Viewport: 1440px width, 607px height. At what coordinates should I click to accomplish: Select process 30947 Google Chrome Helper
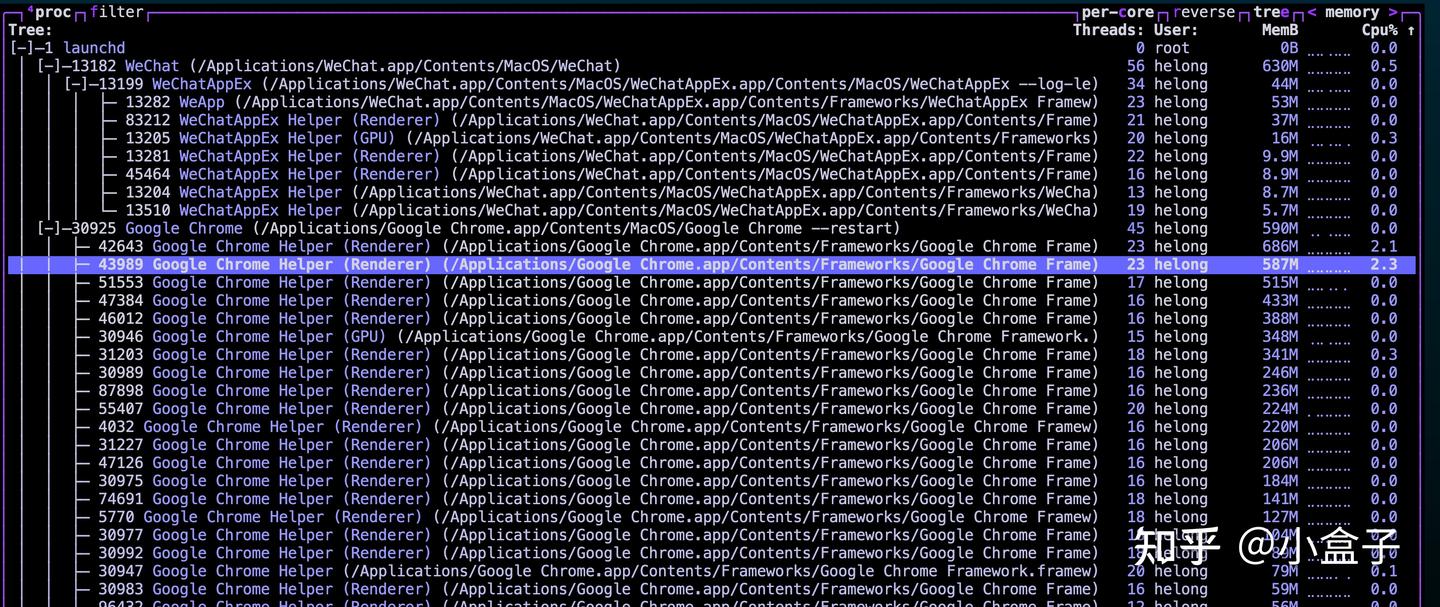712,571
